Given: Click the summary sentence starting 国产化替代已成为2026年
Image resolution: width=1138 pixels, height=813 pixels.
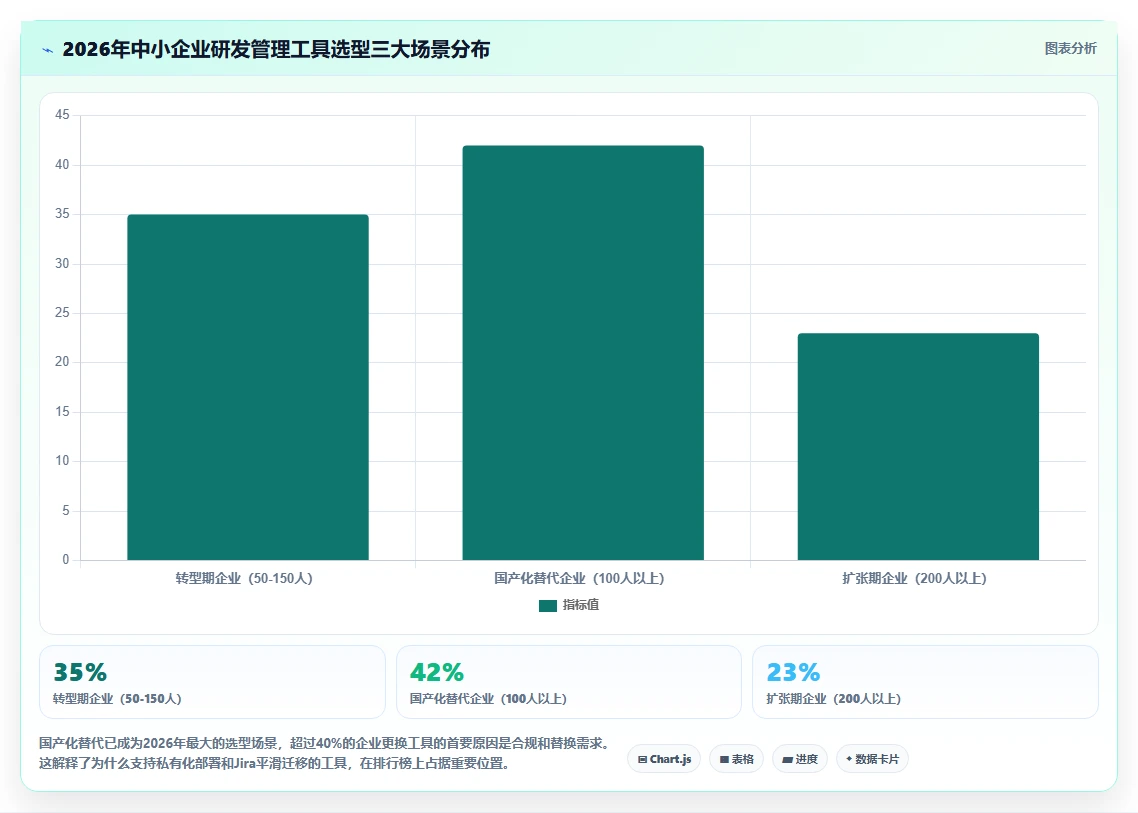Looking at the screenshot, I should (324, 743).
